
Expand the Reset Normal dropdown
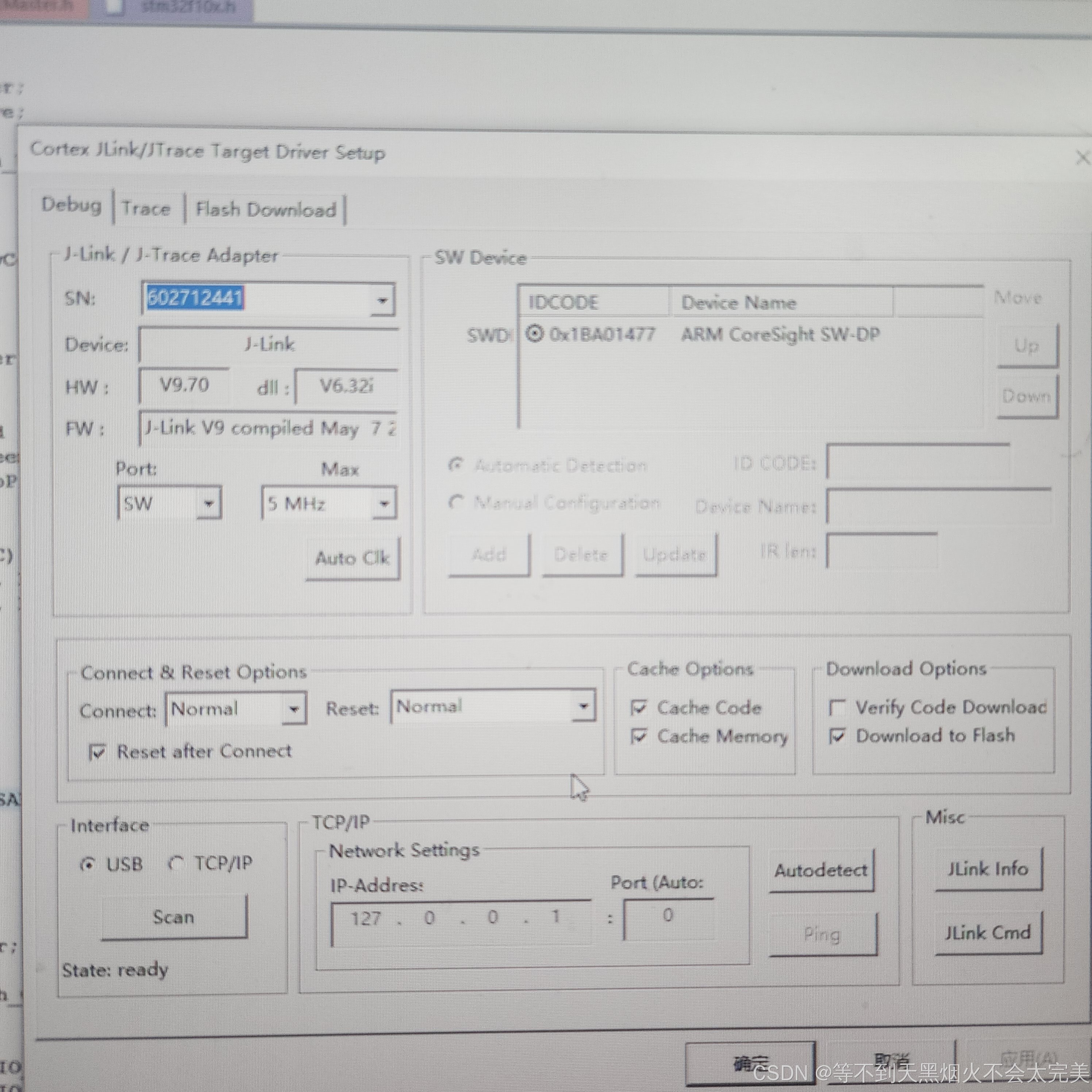click(583, 706)
